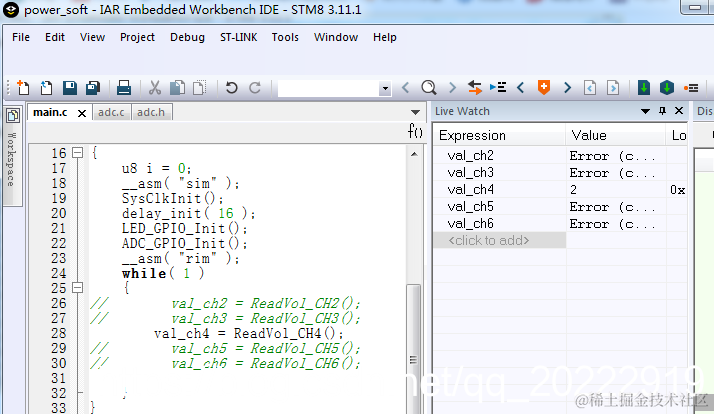Switch to the adc.c tab

point(111,112)
